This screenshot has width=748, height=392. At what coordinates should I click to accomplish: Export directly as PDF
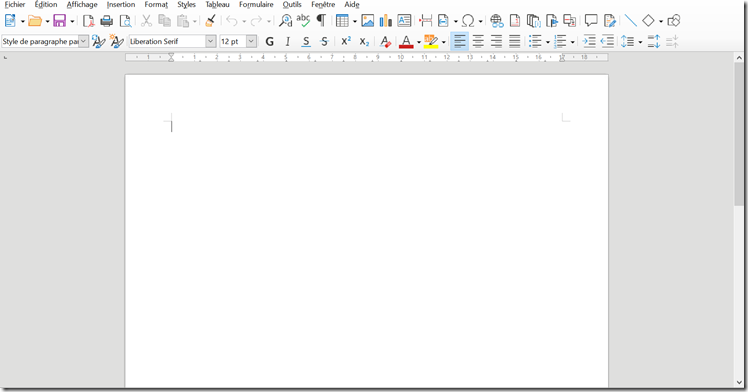88,21
